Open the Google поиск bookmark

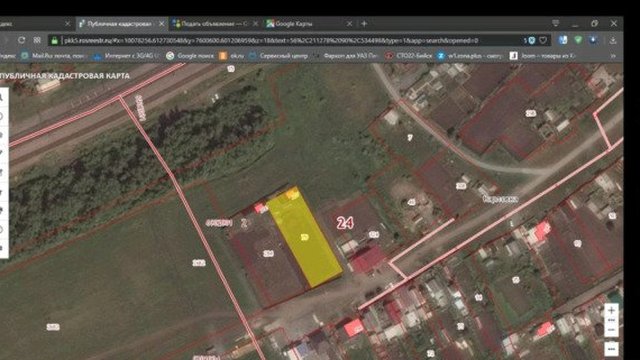190,56
